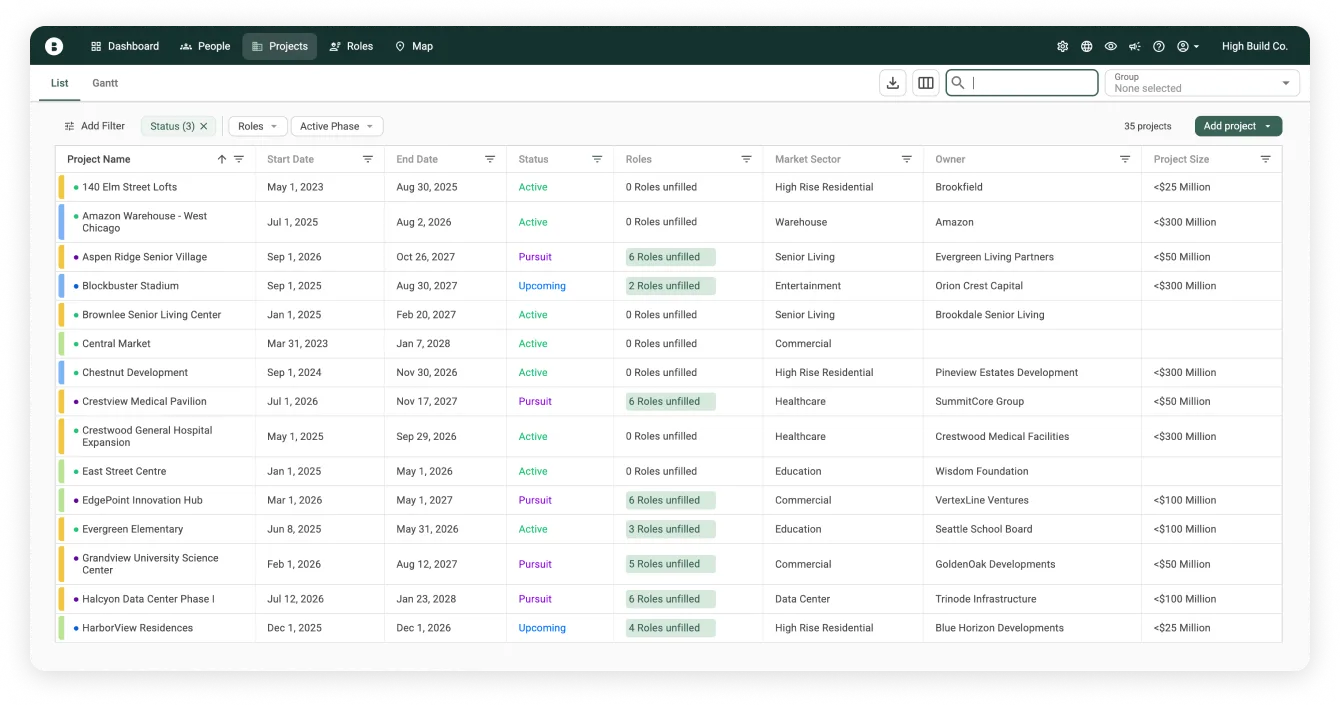
Task: Click the globe icon in header
Action: point(1087,47)
